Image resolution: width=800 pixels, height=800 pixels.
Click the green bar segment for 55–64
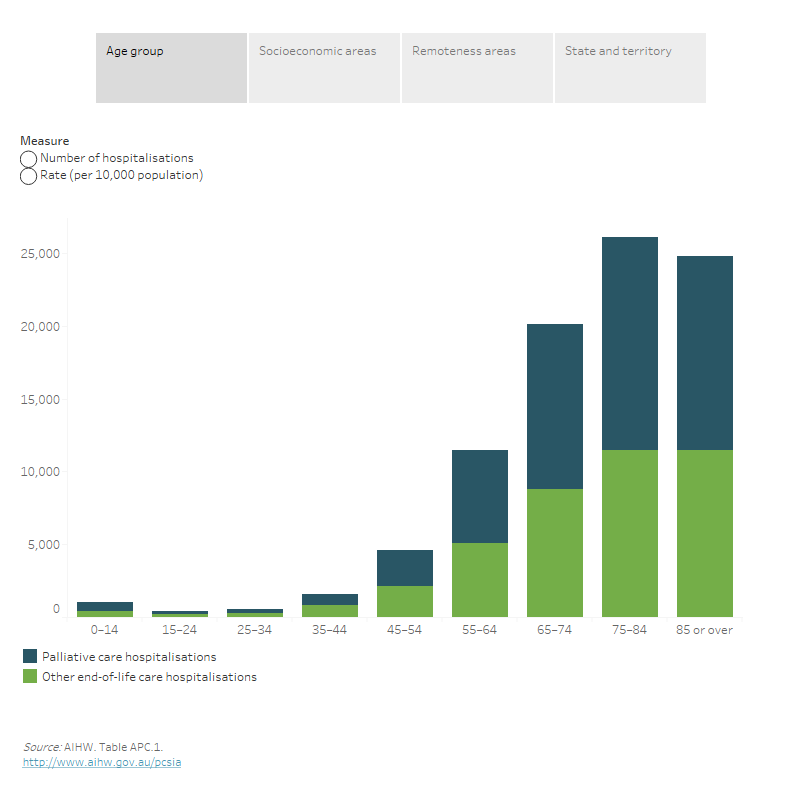pyautogui.click(x=480, y=579)
